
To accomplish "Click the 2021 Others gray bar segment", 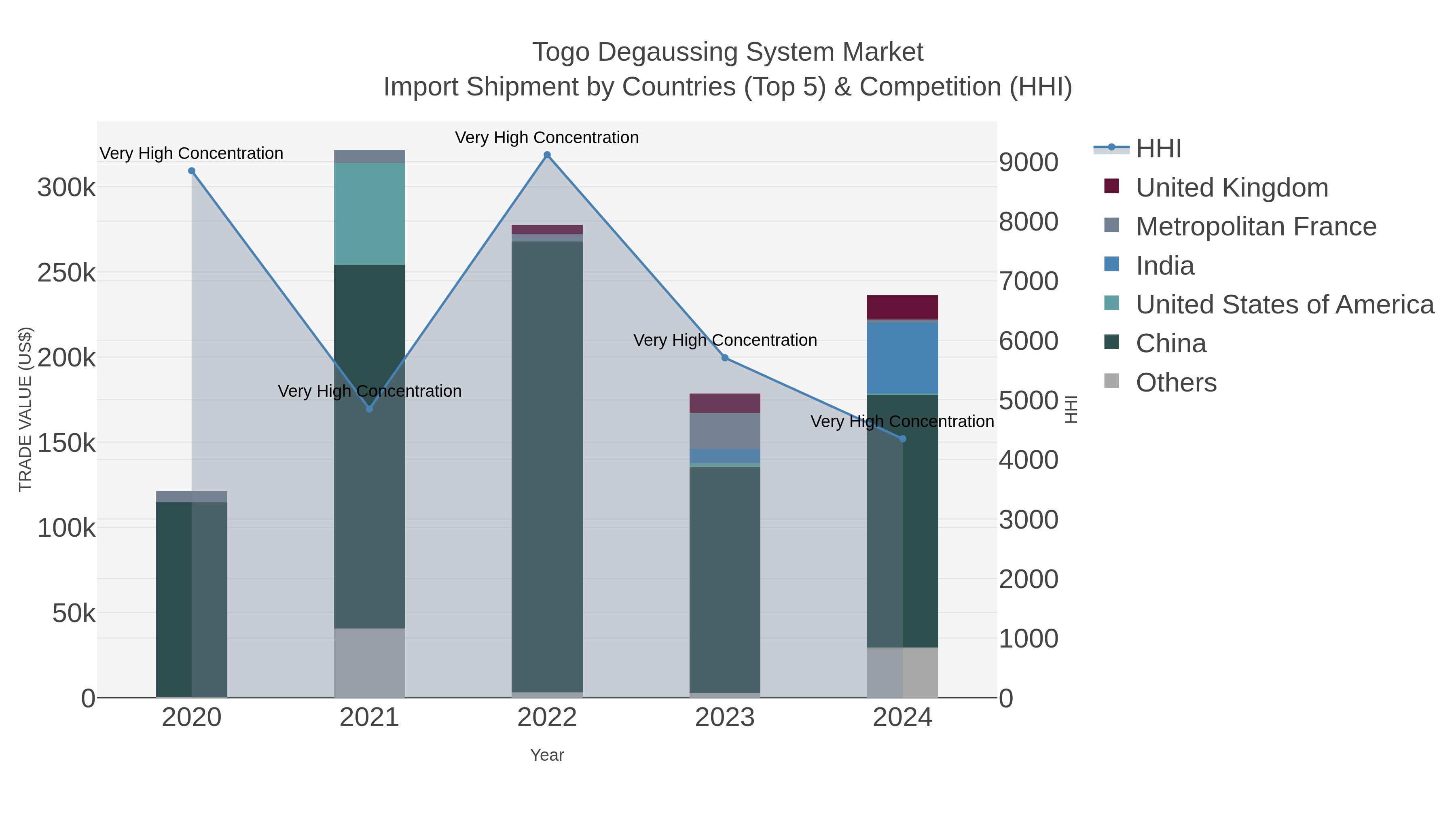I will coord(370,663).
